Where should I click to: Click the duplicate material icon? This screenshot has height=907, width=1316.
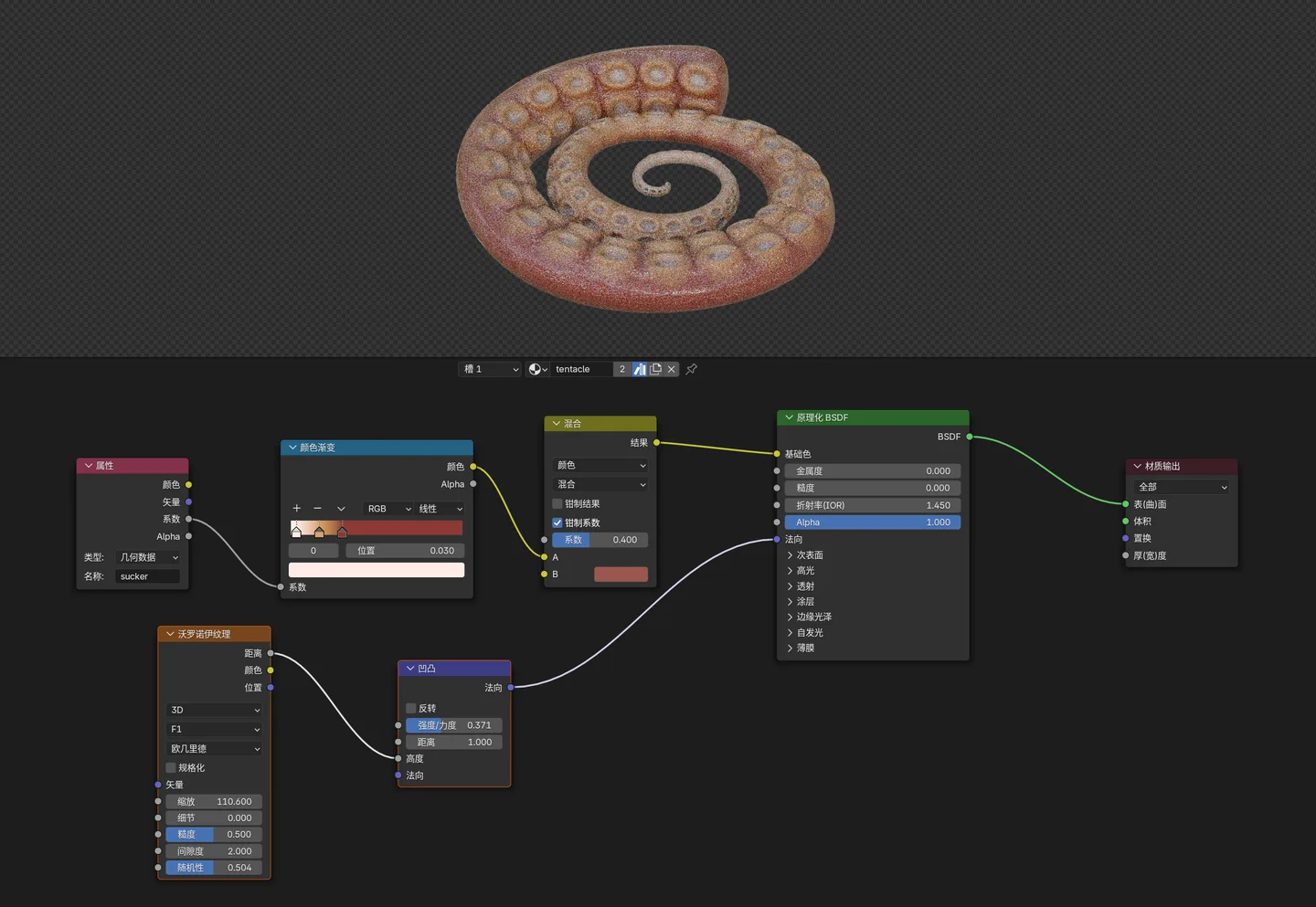click(x=655, y=369)
